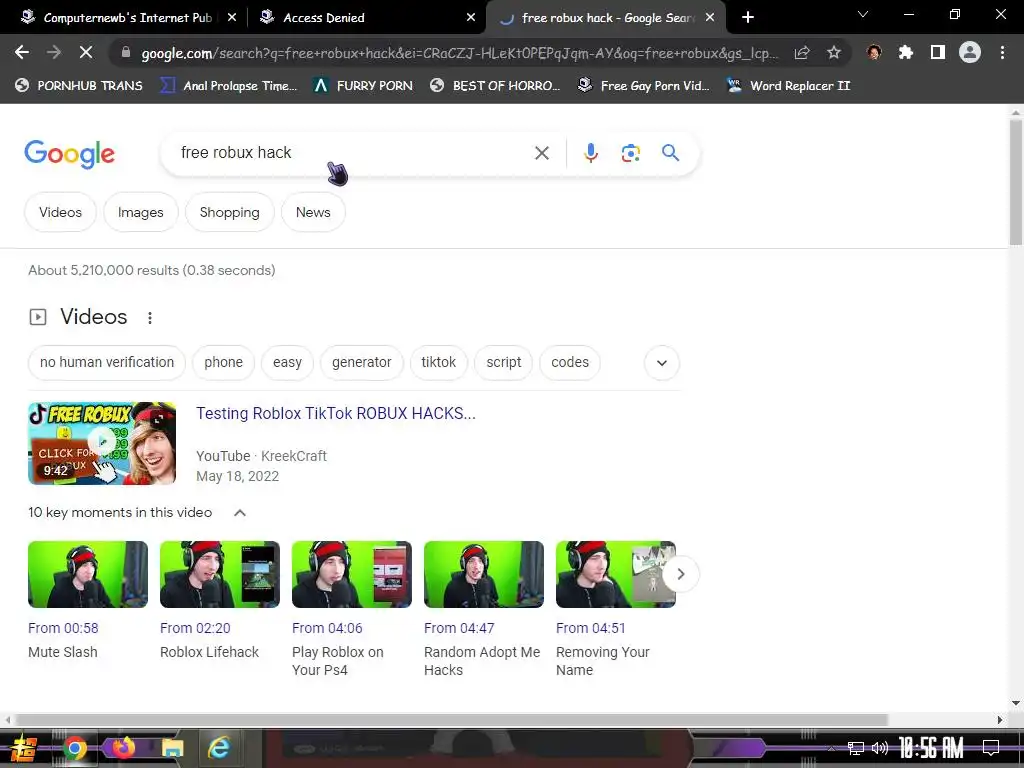The image size is (1024, 768).
Task: Open the BEST OF HORRO... bookmark
Action: pos(495,86)
